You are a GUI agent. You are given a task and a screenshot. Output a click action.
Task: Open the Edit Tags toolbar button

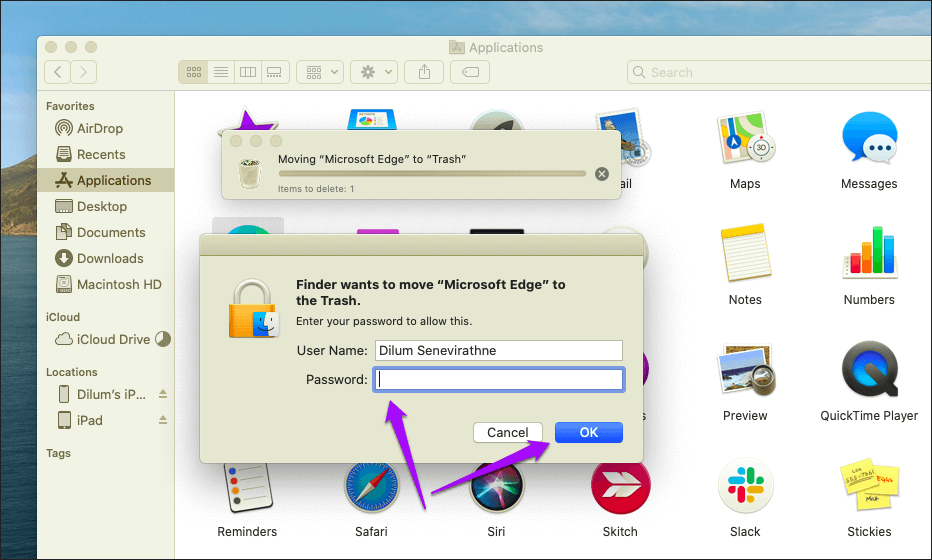pyautogui.click(x=470, y=72)
